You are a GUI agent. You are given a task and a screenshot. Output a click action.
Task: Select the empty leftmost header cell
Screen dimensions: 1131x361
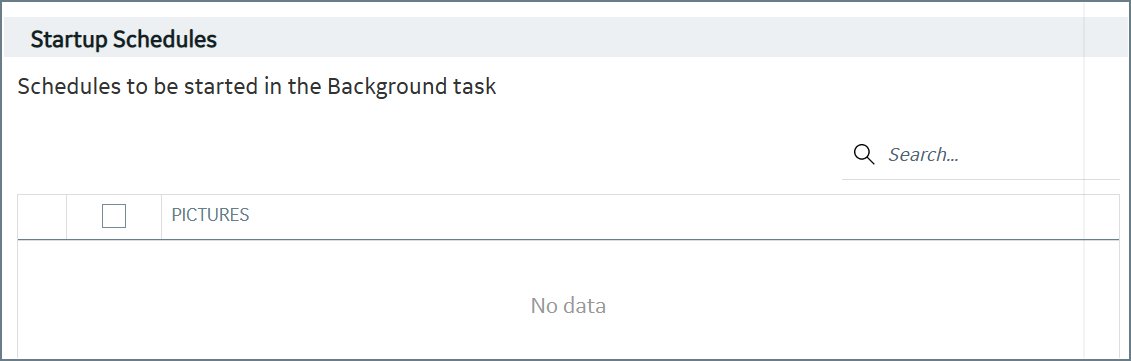[42, 216]
